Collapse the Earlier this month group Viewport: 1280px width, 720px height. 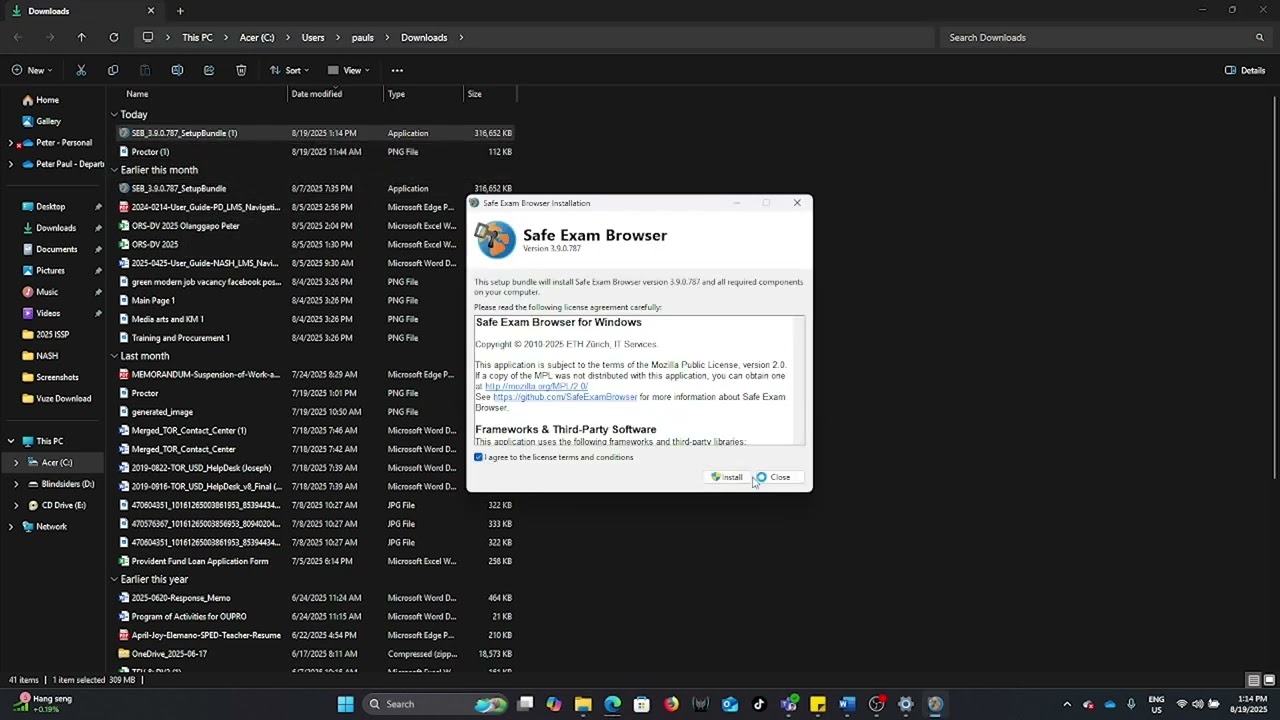tap(114, 170)
